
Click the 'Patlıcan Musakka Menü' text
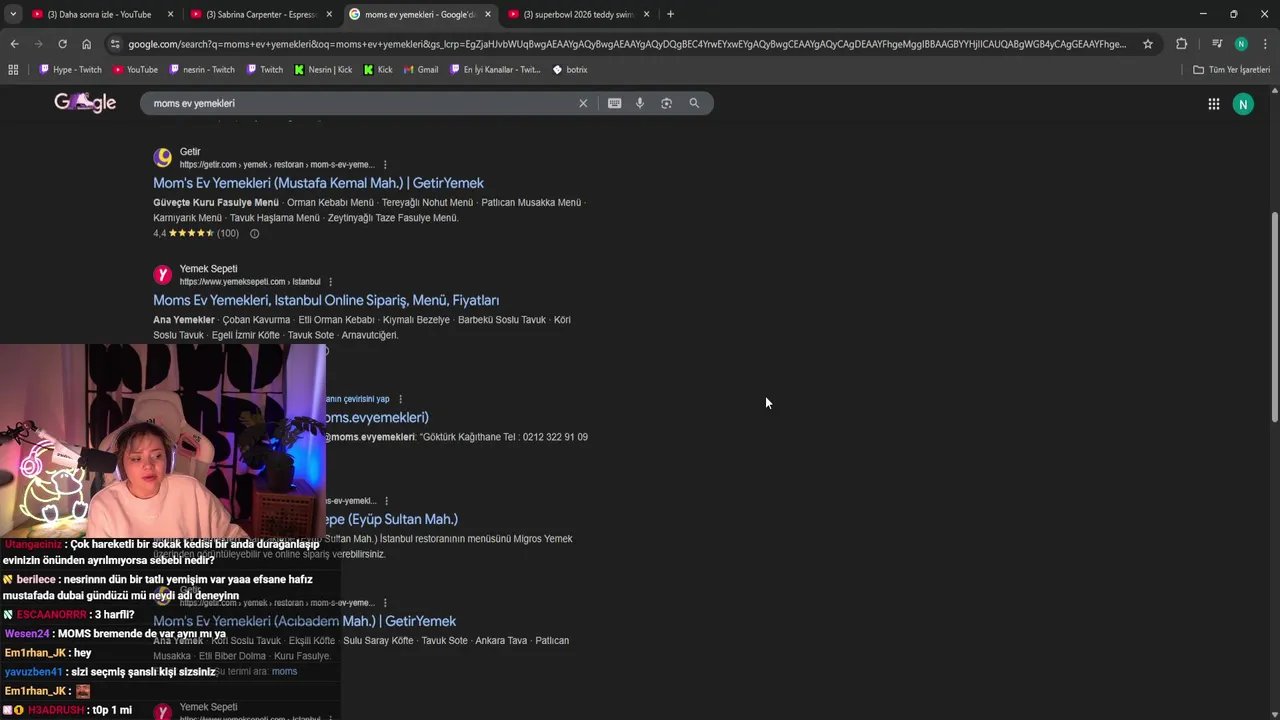point(531,202)
